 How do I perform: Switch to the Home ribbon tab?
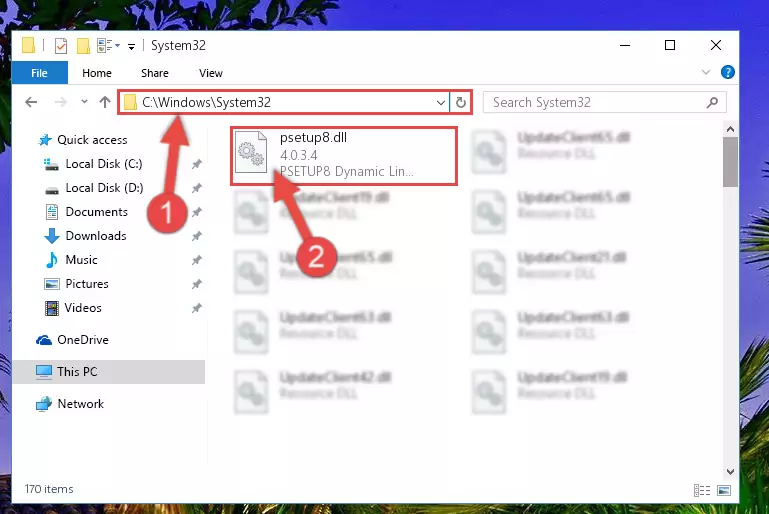[97, 73]
